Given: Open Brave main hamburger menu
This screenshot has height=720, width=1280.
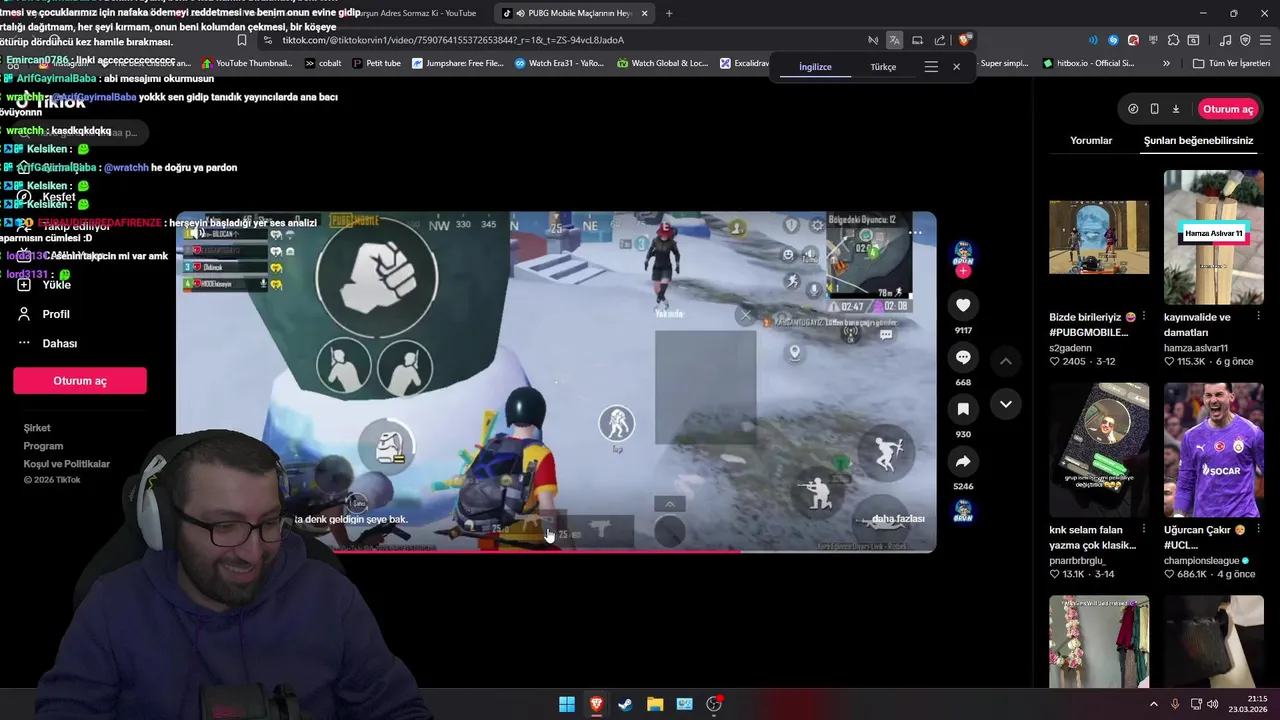Looking at the screenshot, I should tap(1264, 40).
